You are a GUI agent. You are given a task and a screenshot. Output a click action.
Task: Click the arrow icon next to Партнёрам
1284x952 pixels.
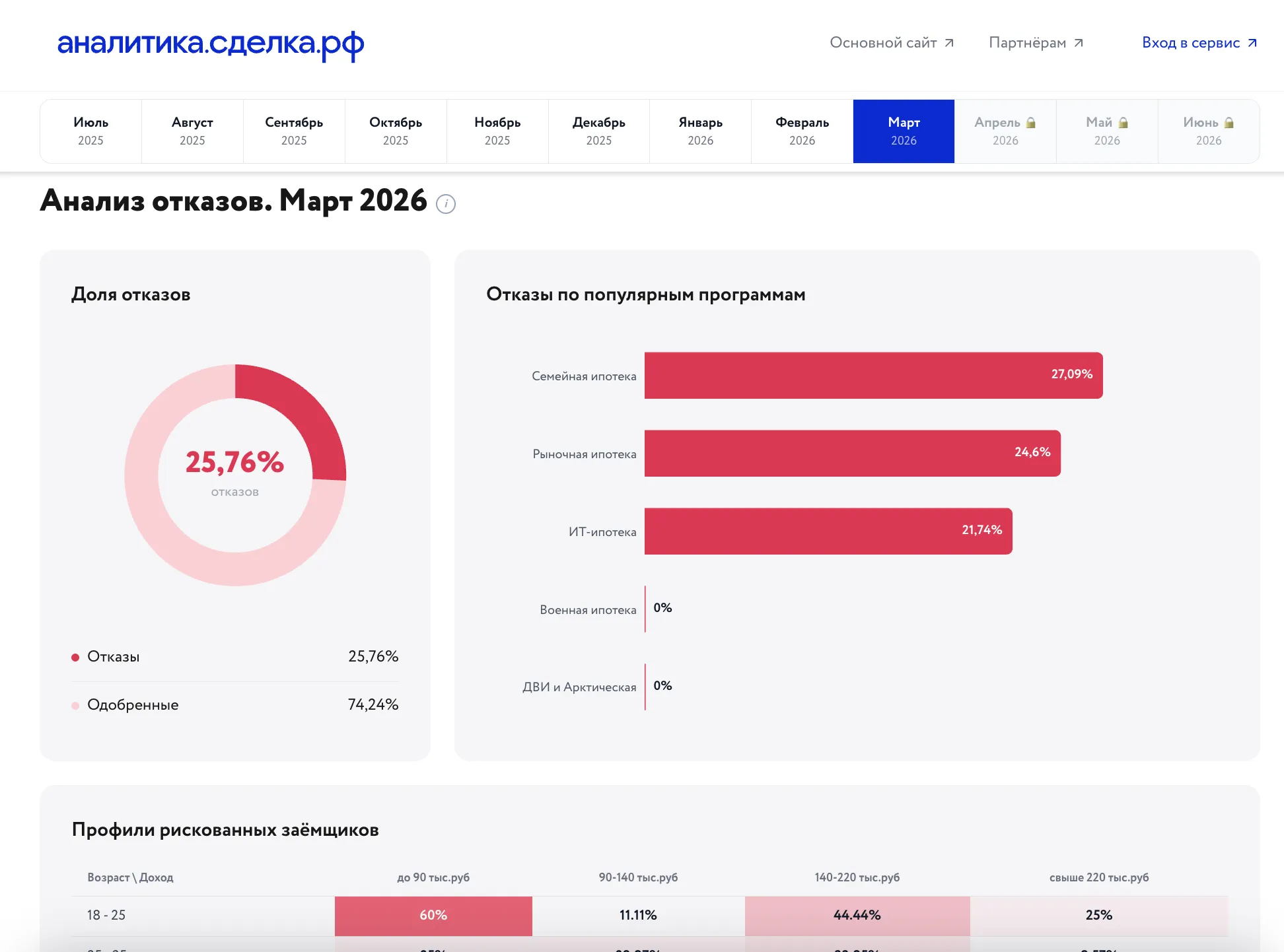pyautogui.click(x=1079, y=43)
